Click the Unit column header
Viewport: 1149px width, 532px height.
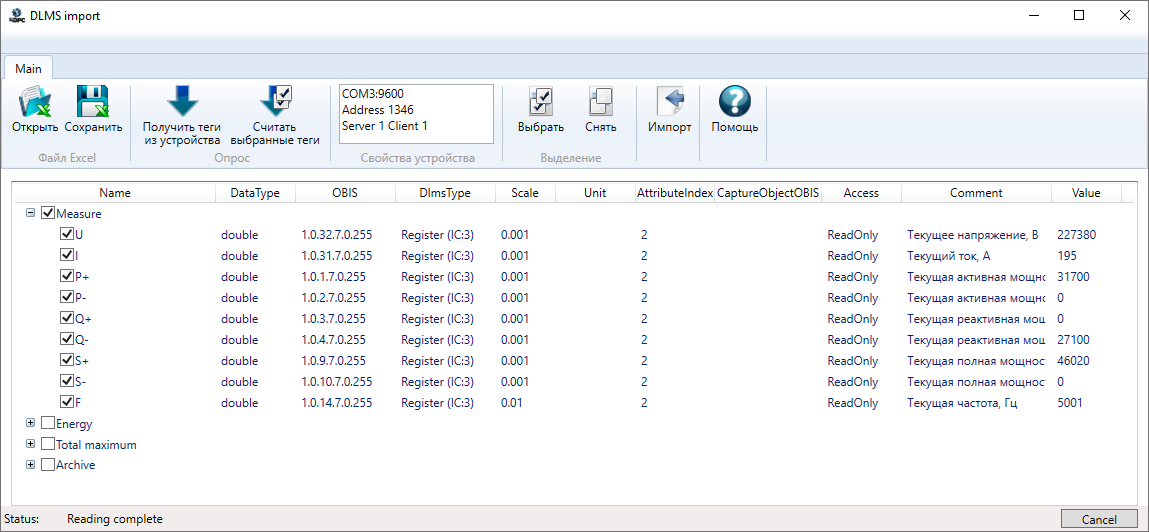[595, 193]
